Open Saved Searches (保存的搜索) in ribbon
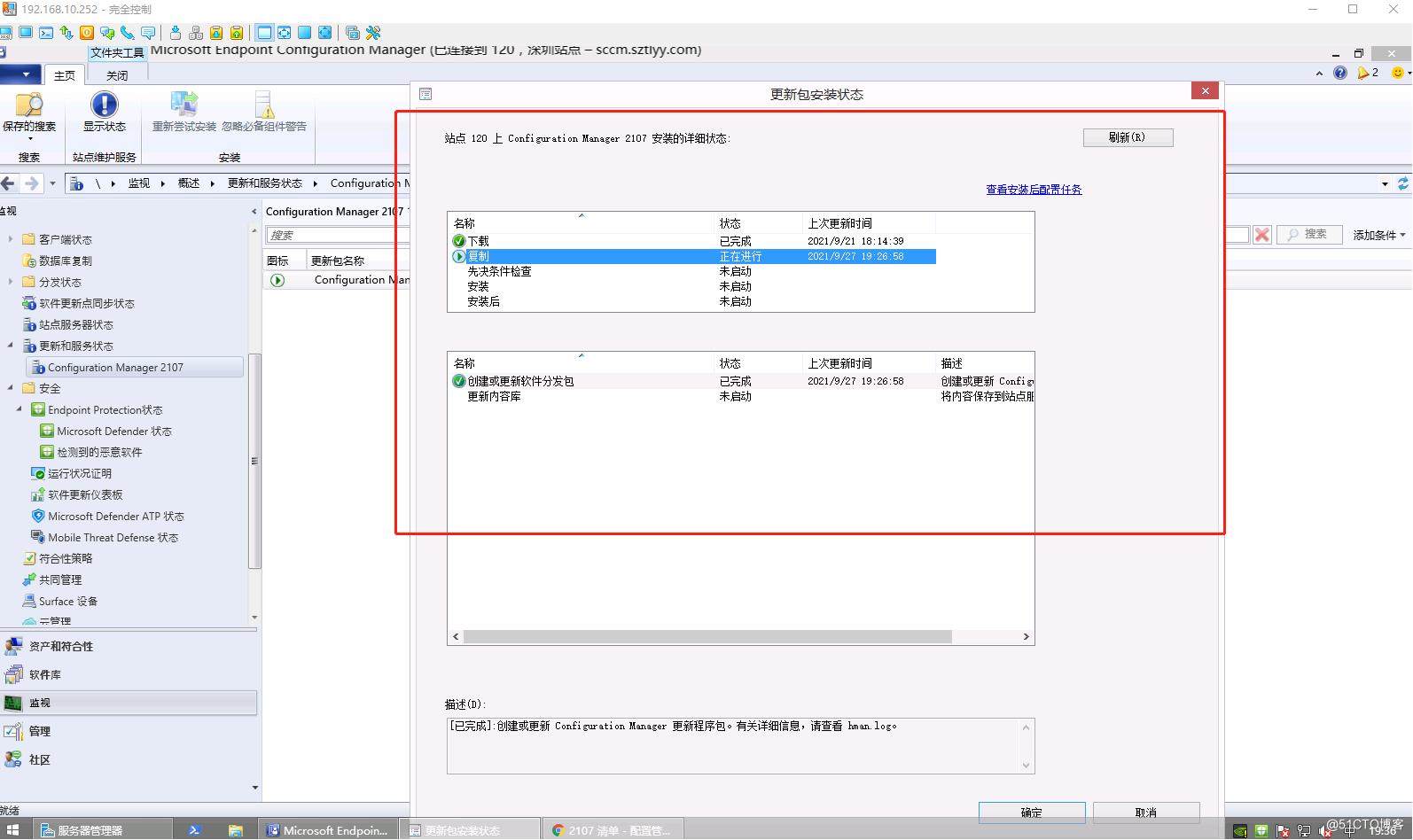The image size is (1413, 840). [29, 117]
